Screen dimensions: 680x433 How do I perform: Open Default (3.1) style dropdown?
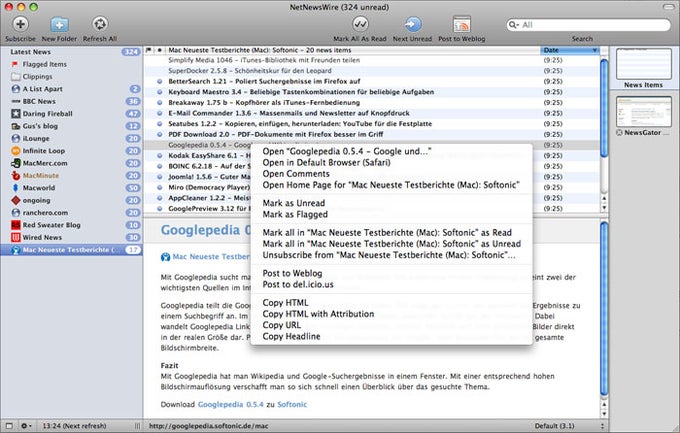[569, 426]
